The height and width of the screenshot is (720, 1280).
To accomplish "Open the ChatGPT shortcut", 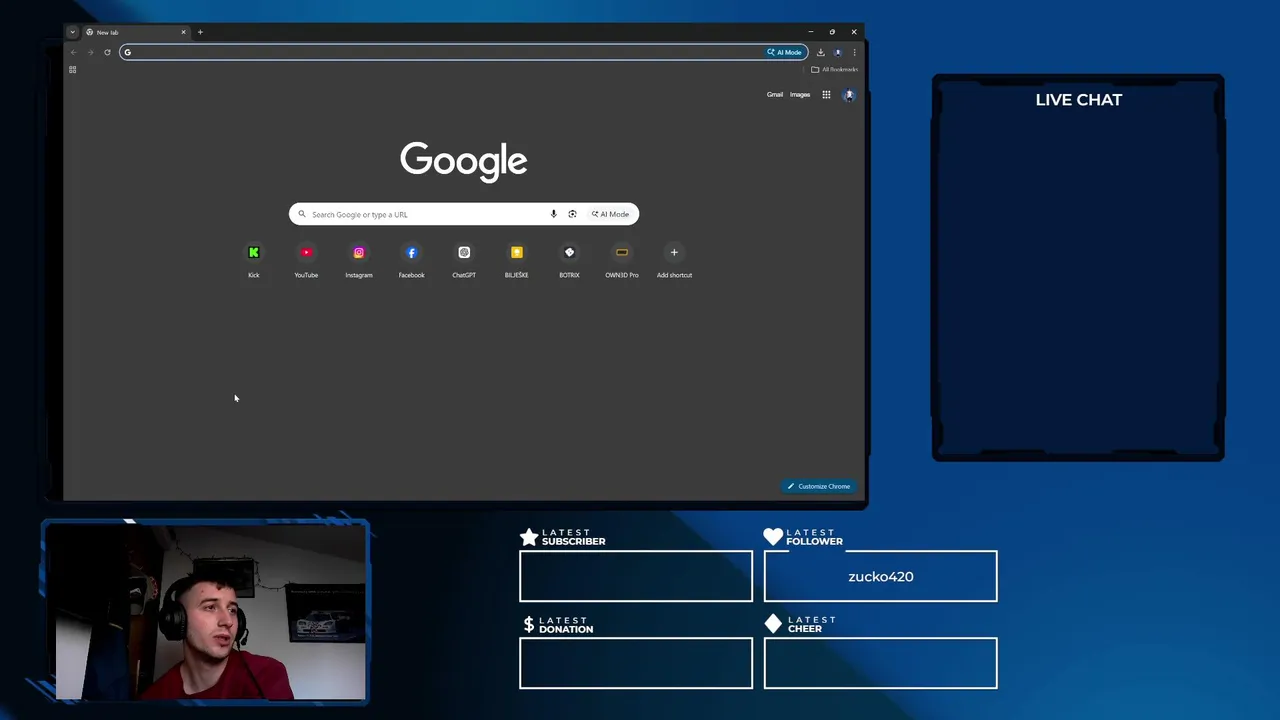I will (464, 261).
